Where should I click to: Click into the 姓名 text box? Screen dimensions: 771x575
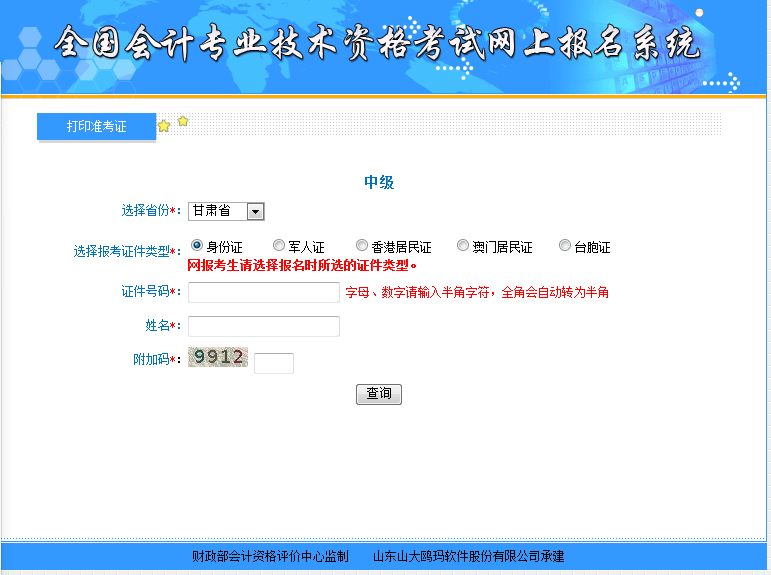coord(264,326)
